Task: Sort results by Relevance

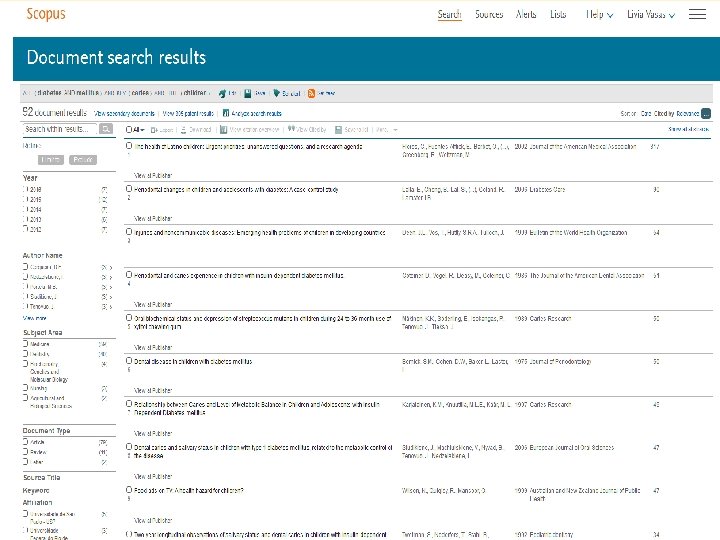Action: (x=688, y=113)
